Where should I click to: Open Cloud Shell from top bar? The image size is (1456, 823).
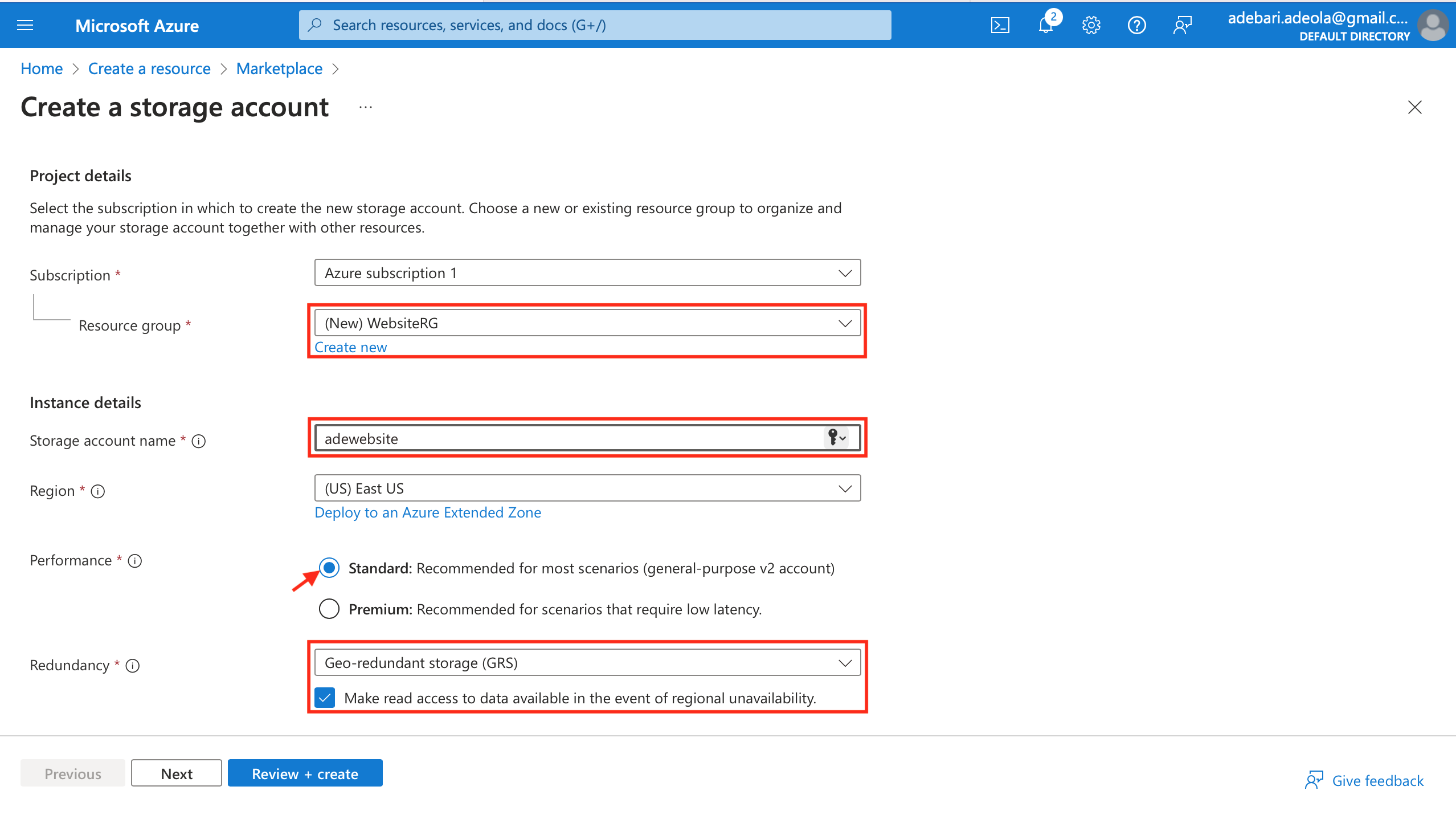pos(1000,25)
